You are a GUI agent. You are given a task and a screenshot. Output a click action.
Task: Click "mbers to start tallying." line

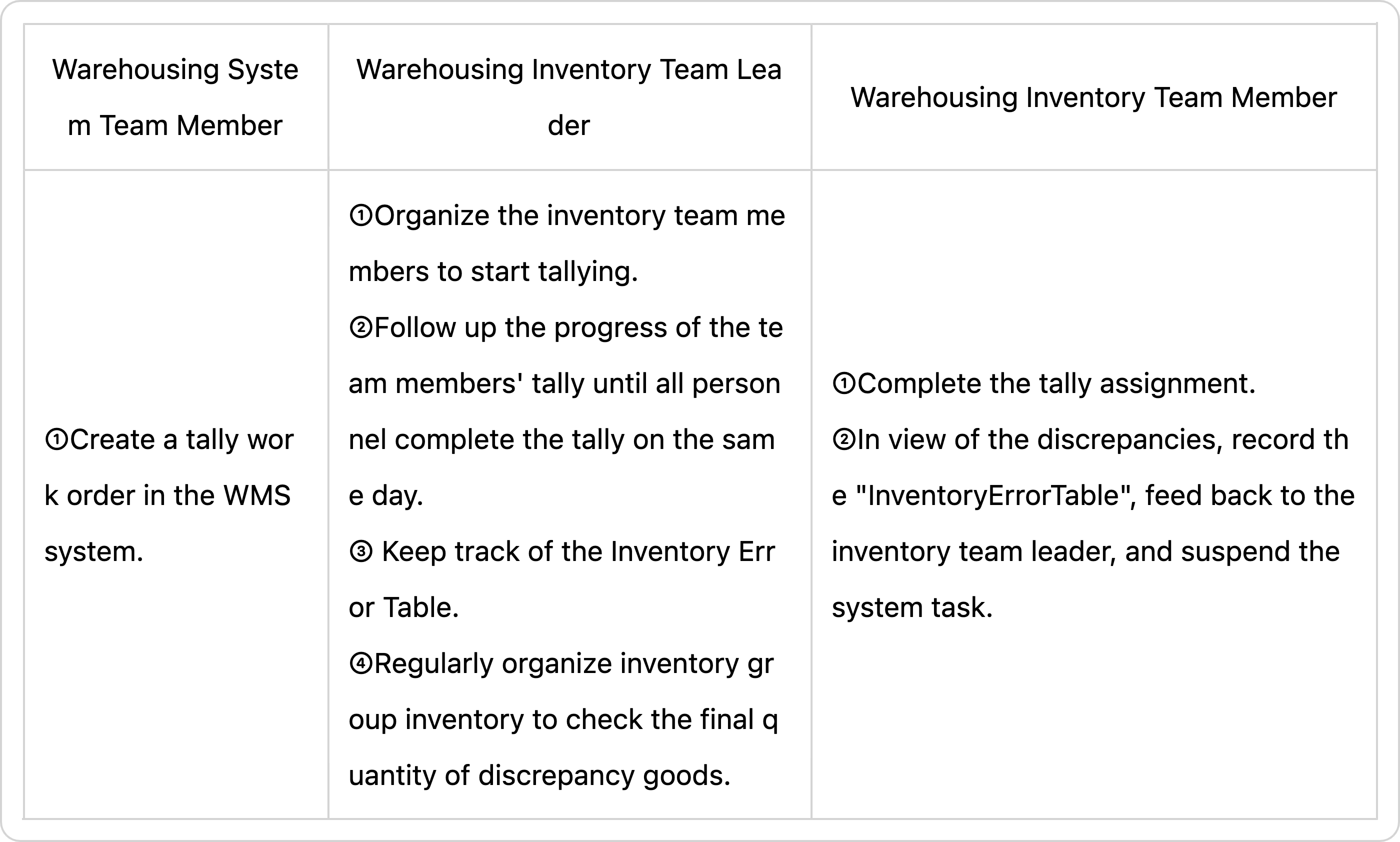[493, 271]
